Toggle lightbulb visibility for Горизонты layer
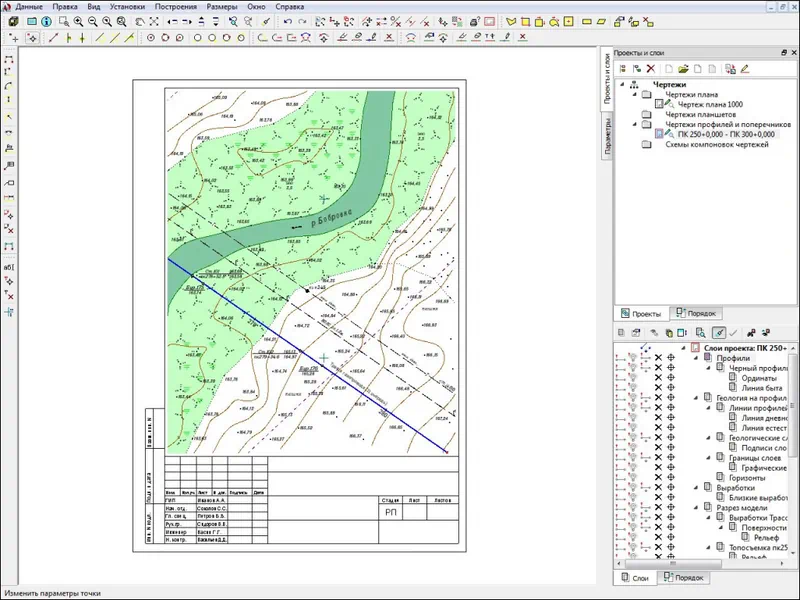The width and height of the screenshot is (800, 600). (x=633, y=477)
